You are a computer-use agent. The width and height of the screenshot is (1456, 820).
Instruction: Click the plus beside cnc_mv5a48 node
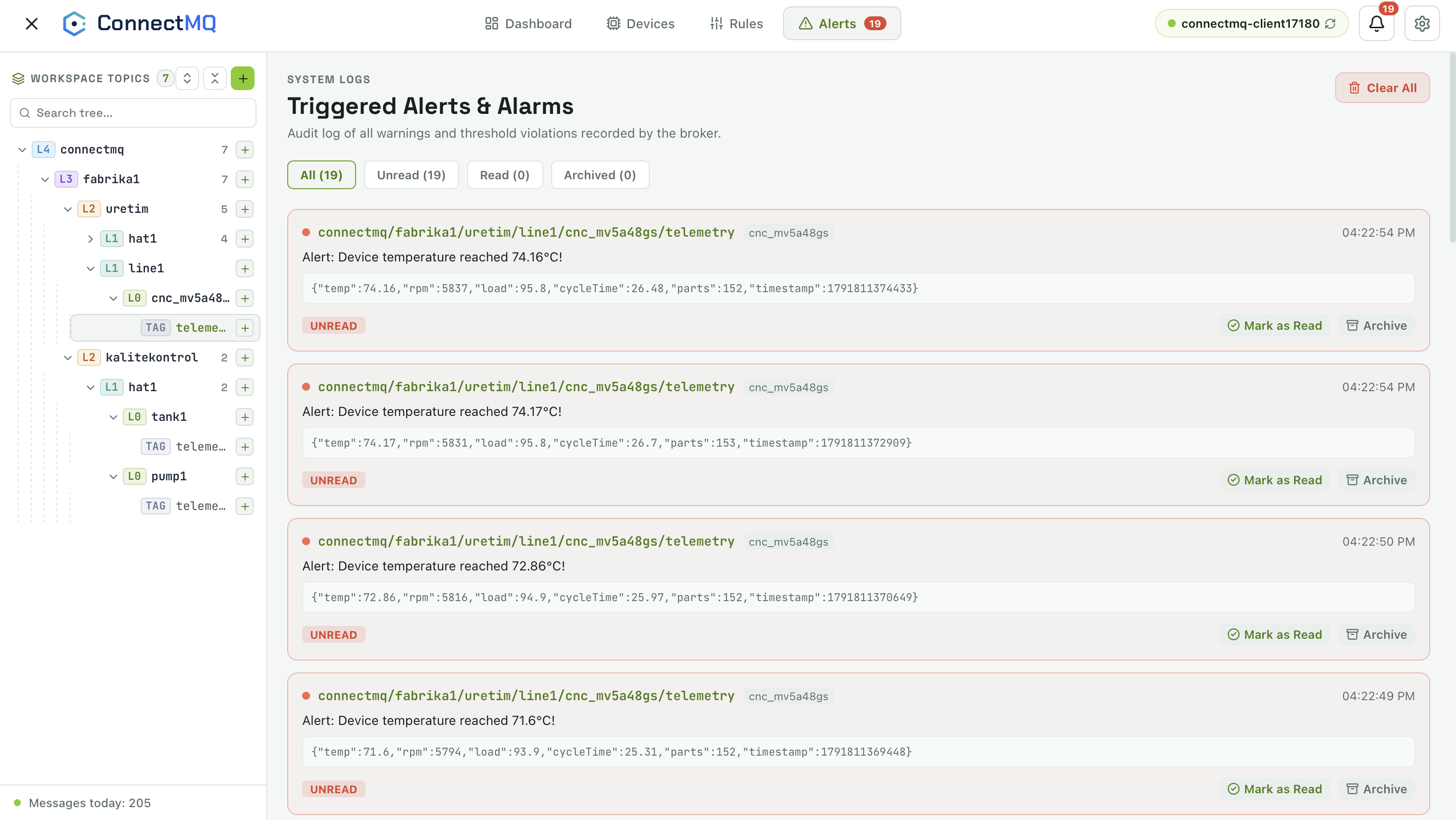pyautogui.click(x=245, y=299)
